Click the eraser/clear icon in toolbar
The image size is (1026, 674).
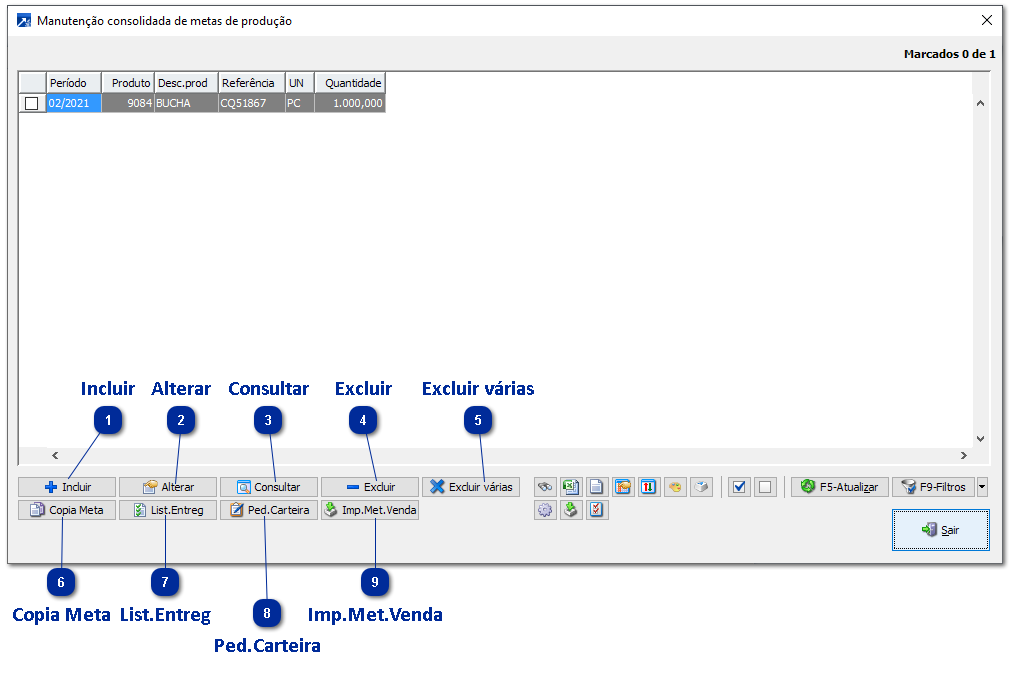(x=701, y=487)
